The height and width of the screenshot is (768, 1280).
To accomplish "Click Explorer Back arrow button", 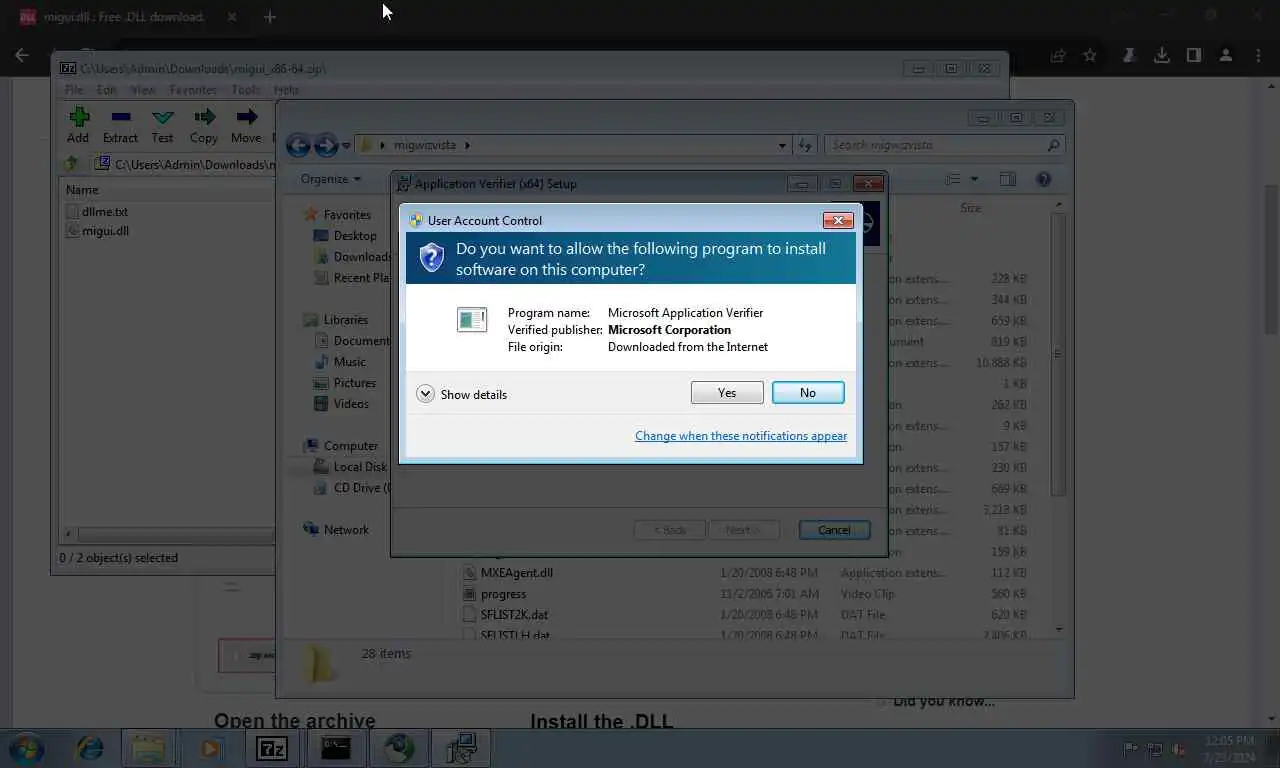I will (298, 145).
